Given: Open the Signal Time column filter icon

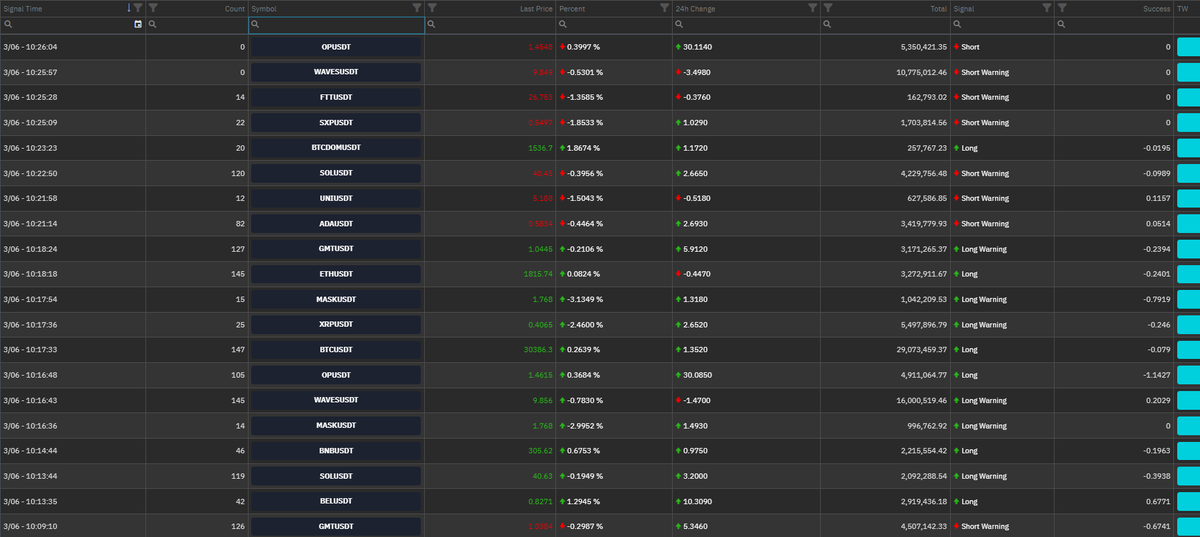Looking at the screenshot, I should coord(138,8).
